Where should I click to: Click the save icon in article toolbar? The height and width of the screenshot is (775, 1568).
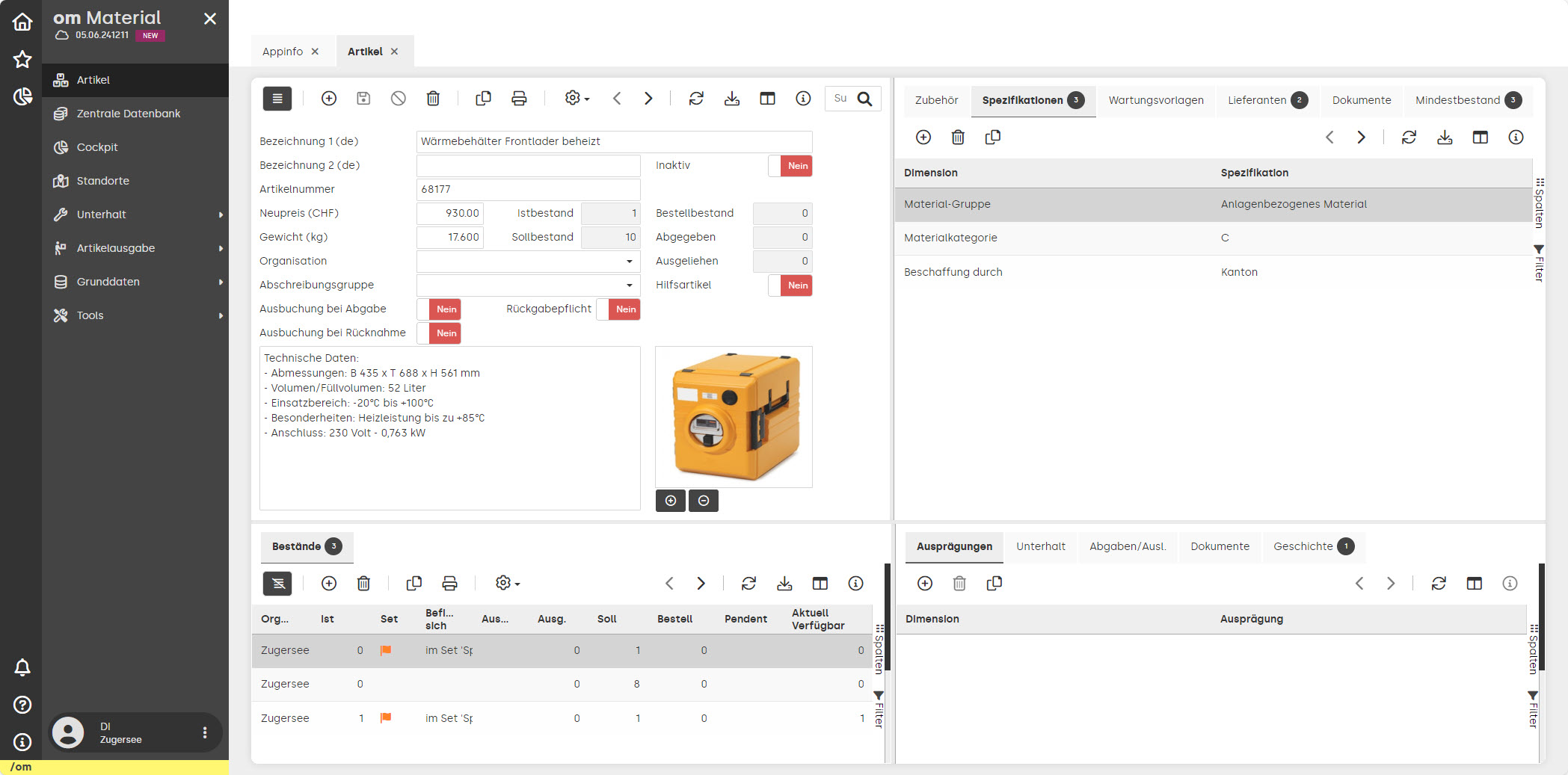tap(363, 99)
